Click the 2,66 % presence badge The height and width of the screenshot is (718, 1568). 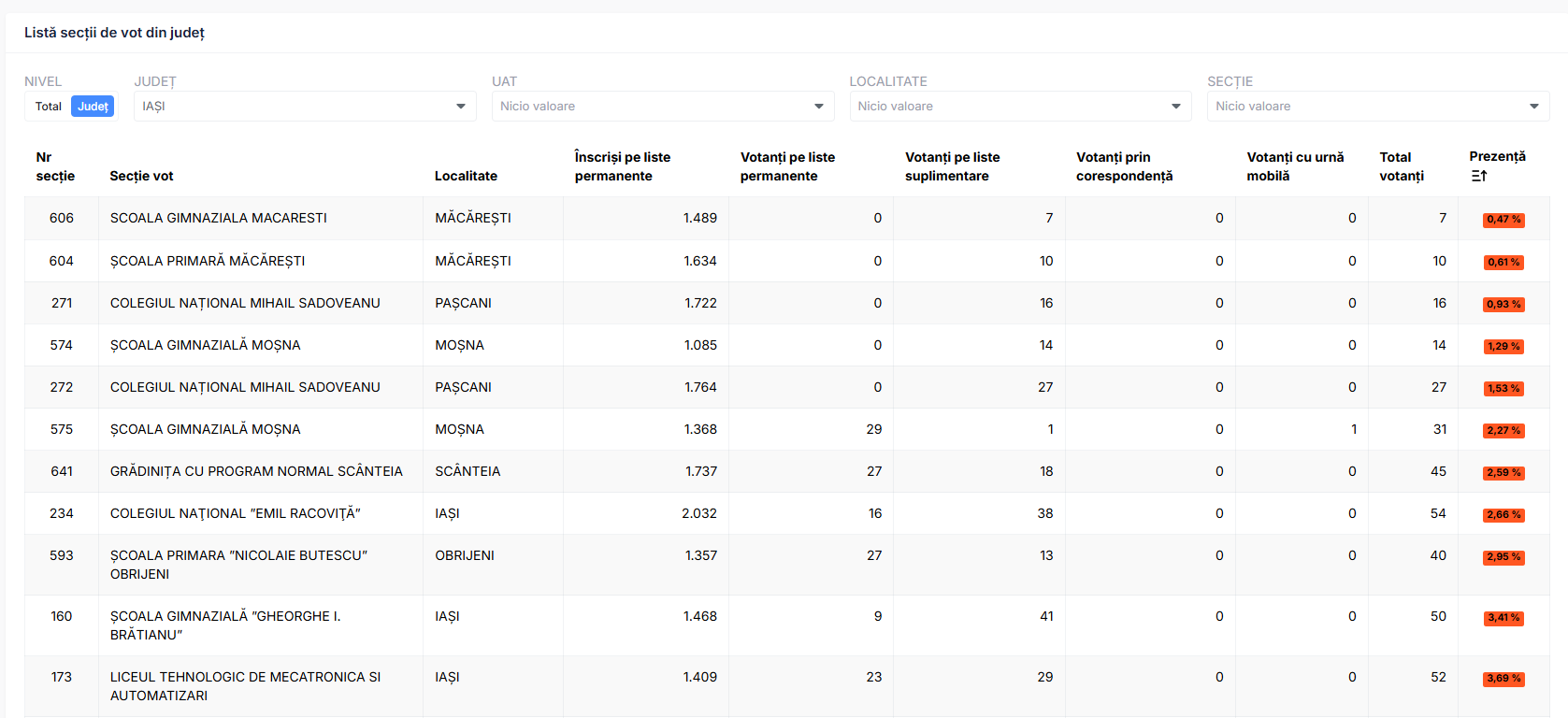point(1503,515)
